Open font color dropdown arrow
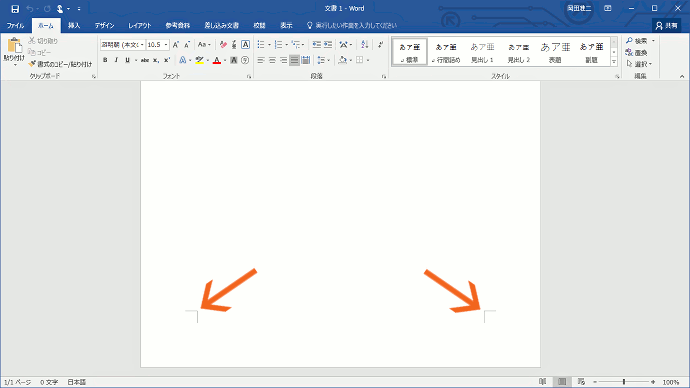 coord(225,60)
